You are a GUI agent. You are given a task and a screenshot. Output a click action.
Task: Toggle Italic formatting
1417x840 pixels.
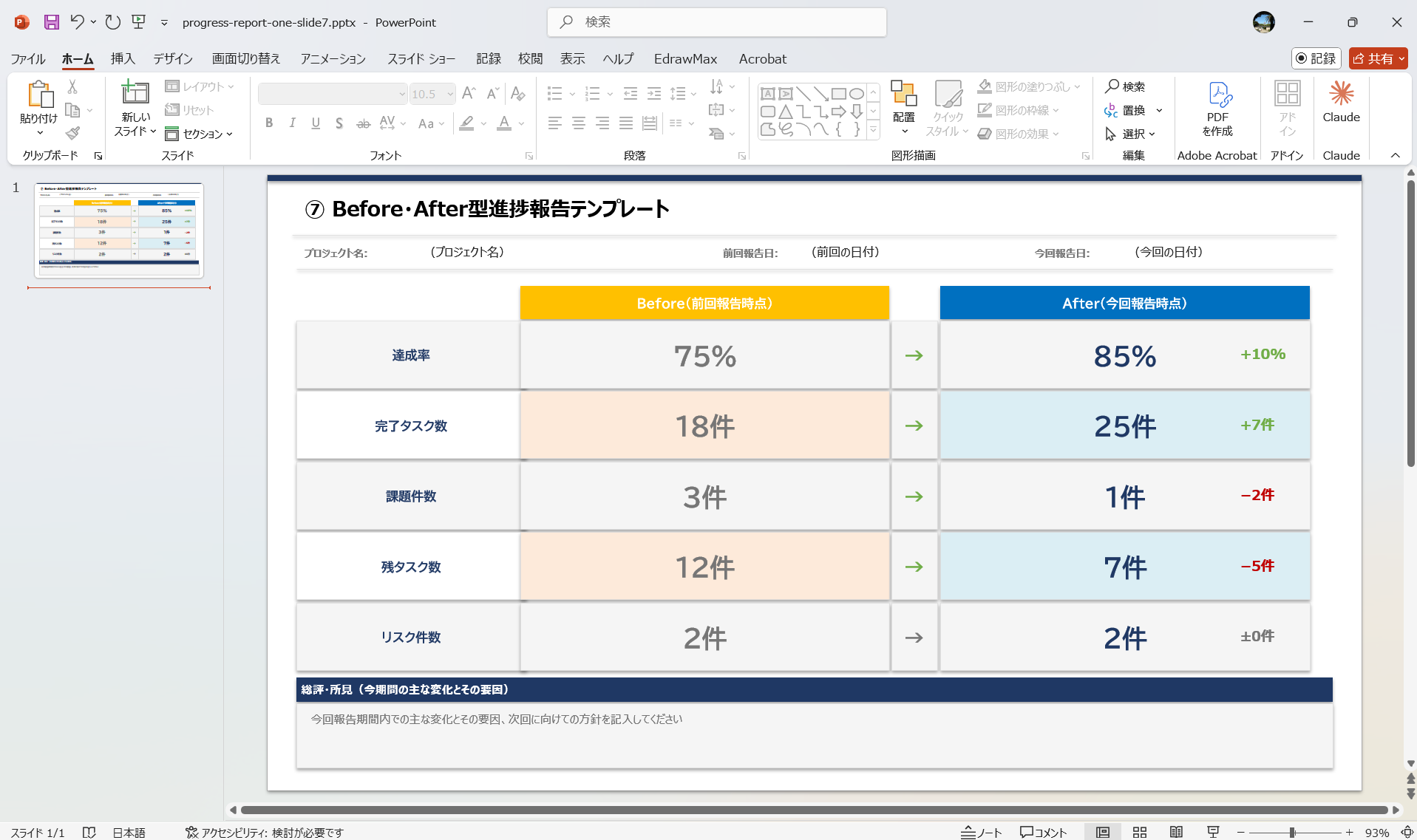293,123
